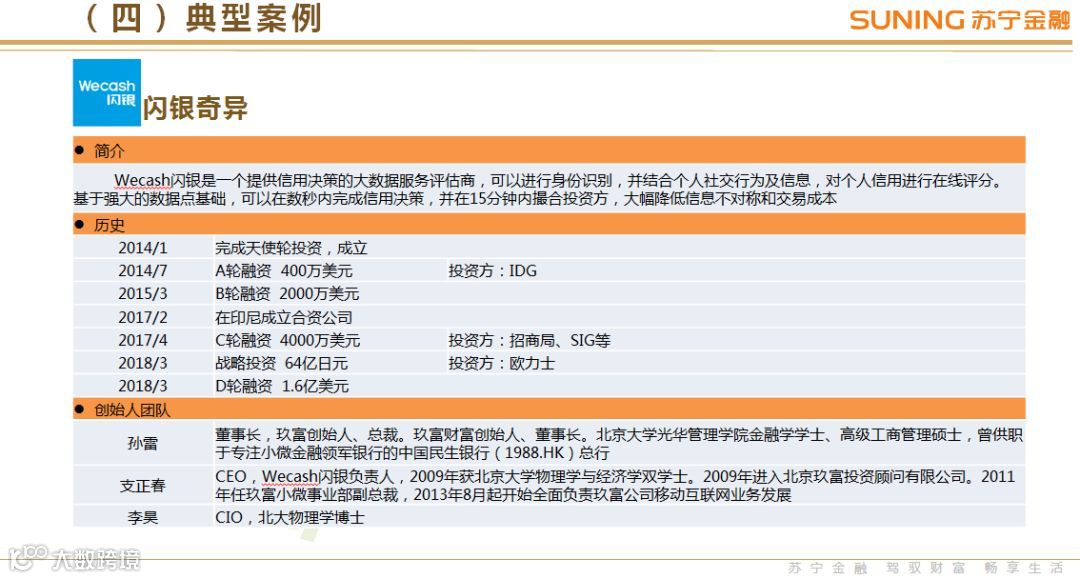Click 孙雷's biography starting 董事长，玖富创始人
The image size is (1080, 579).
(x=619, y=443)
